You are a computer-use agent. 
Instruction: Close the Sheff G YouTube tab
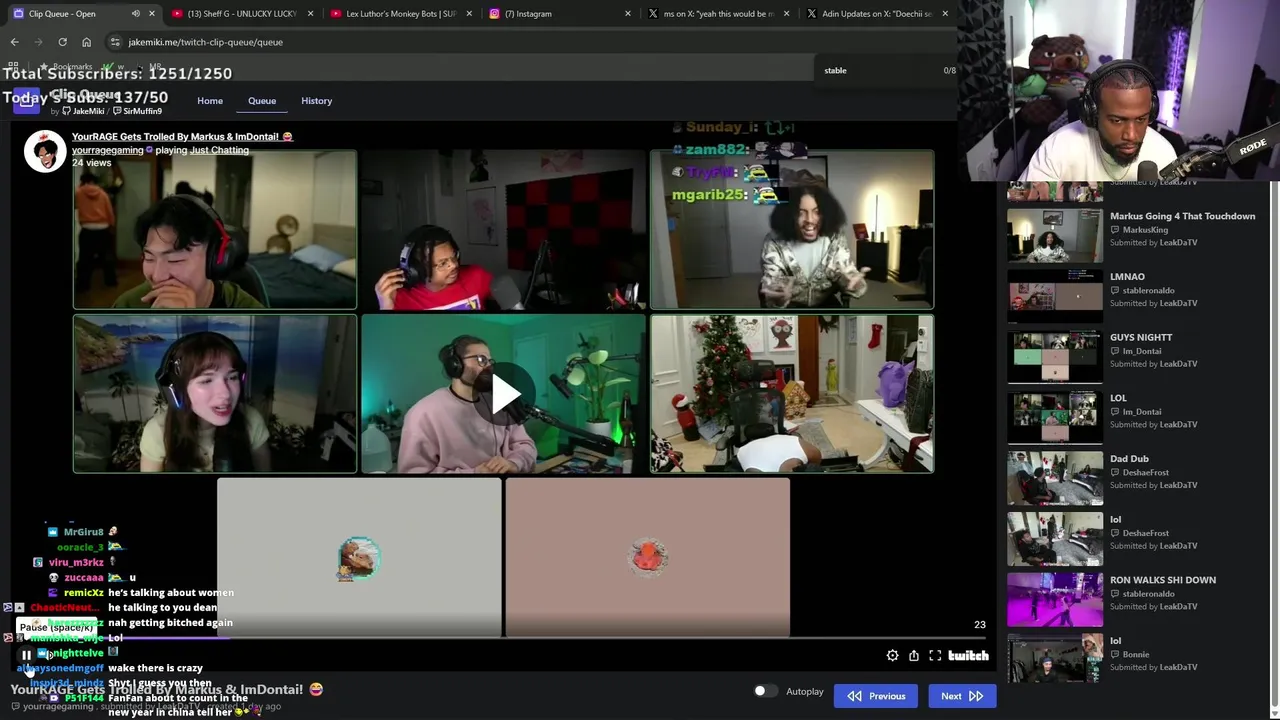310,14
